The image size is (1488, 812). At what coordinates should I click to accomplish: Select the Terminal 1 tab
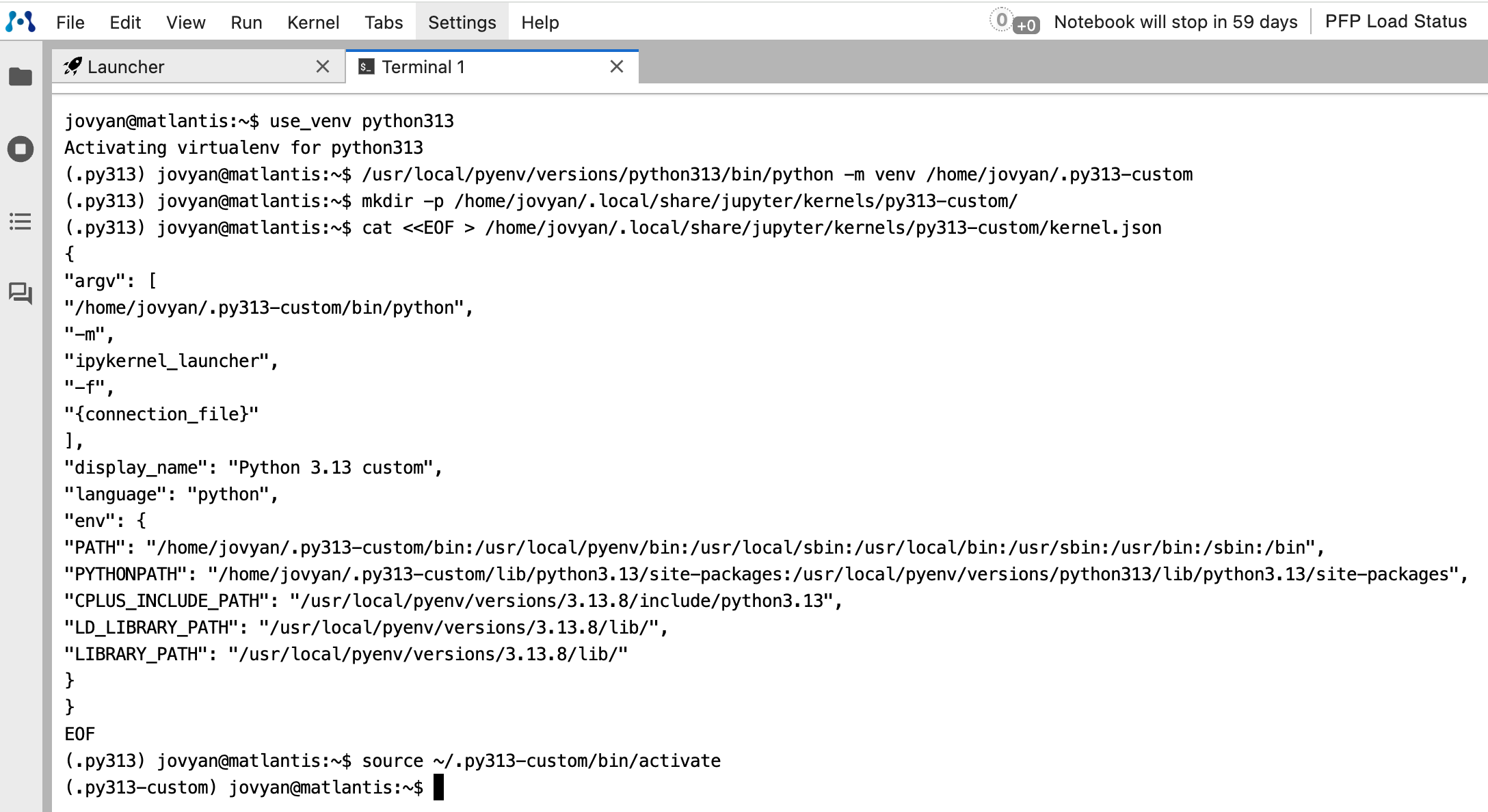point(423,67)
